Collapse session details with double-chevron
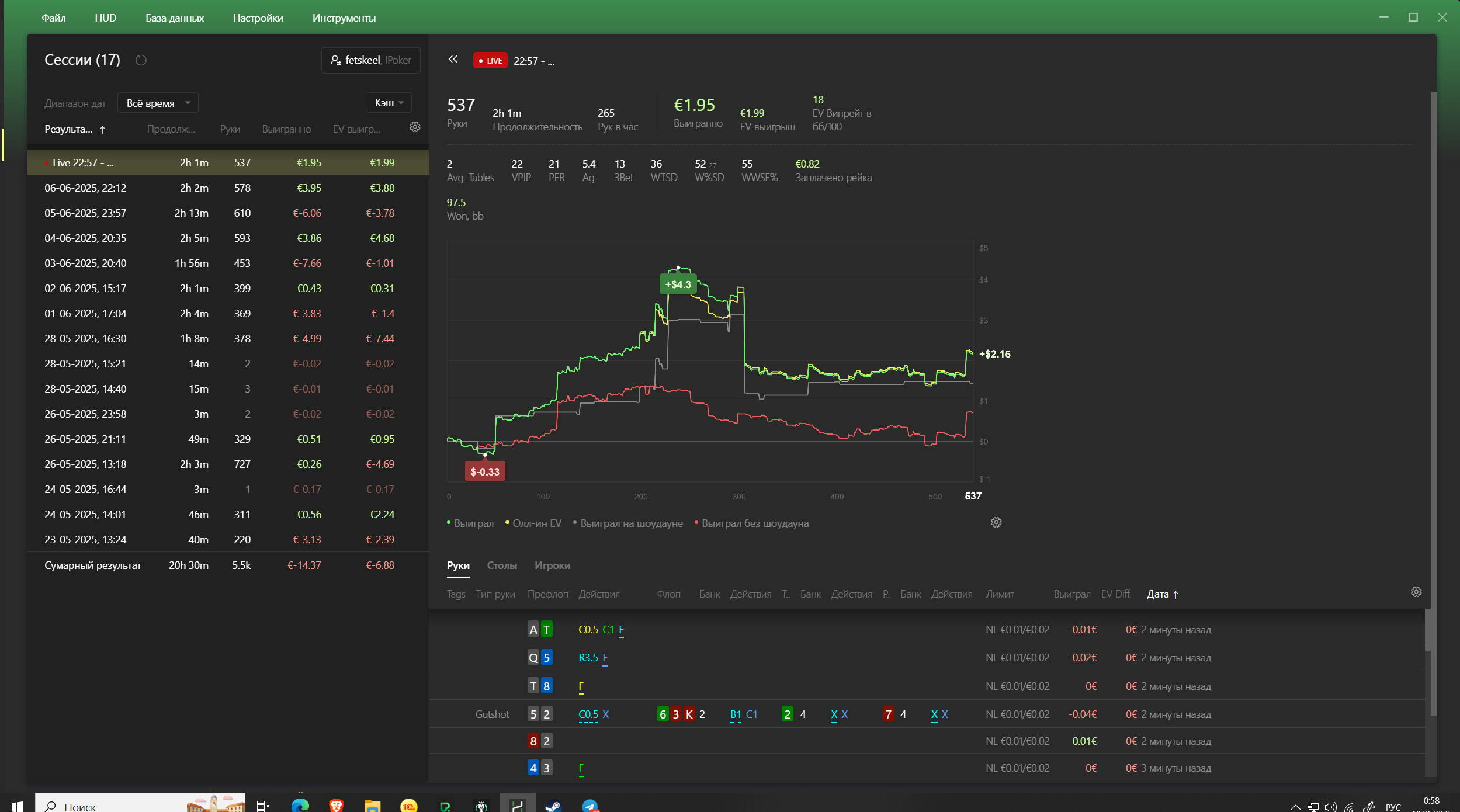The width and height of the screenshot is (1460, 812). point(453,60)
